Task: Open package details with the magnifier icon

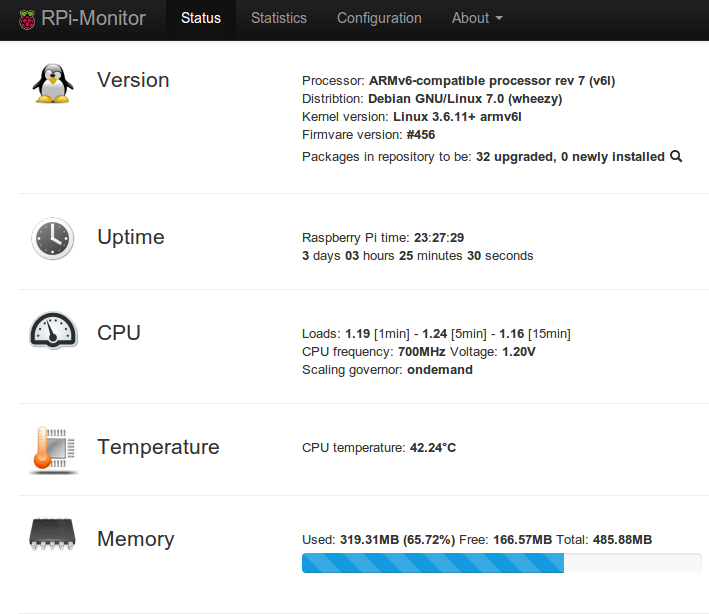Action: [x=676, y=156]
